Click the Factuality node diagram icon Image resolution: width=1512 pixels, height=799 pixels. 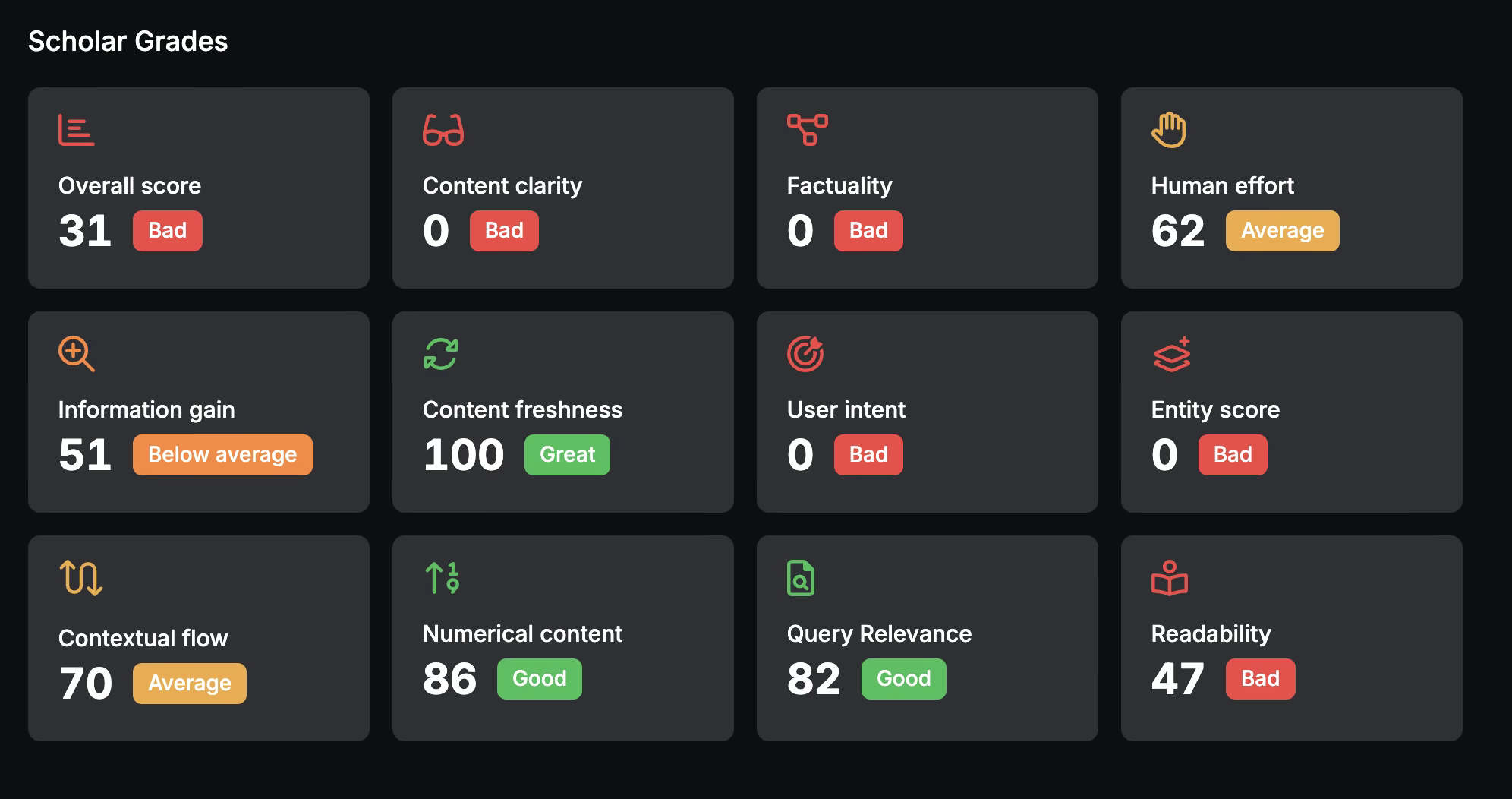click(x=808, y=130)
